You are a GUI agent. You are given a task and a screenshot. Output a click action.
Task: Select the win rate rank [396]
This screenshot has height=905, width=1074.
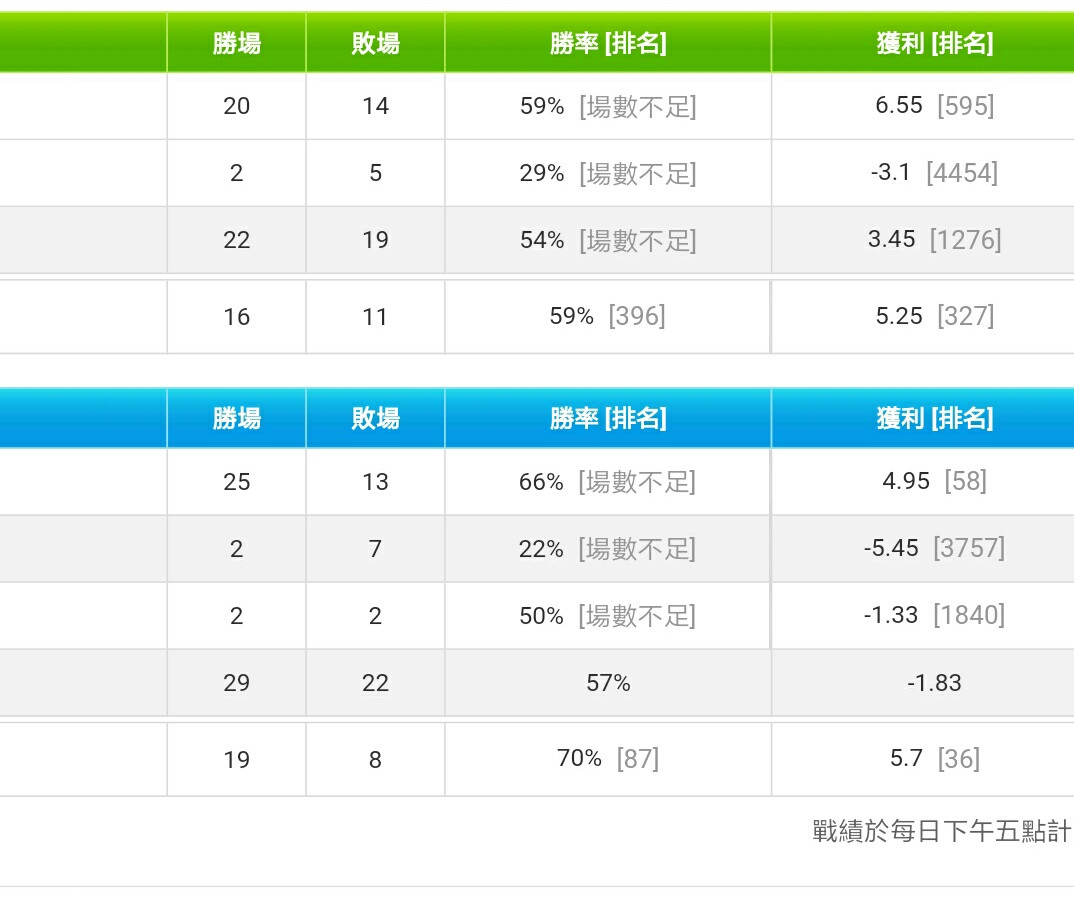(x=637, y=316)
